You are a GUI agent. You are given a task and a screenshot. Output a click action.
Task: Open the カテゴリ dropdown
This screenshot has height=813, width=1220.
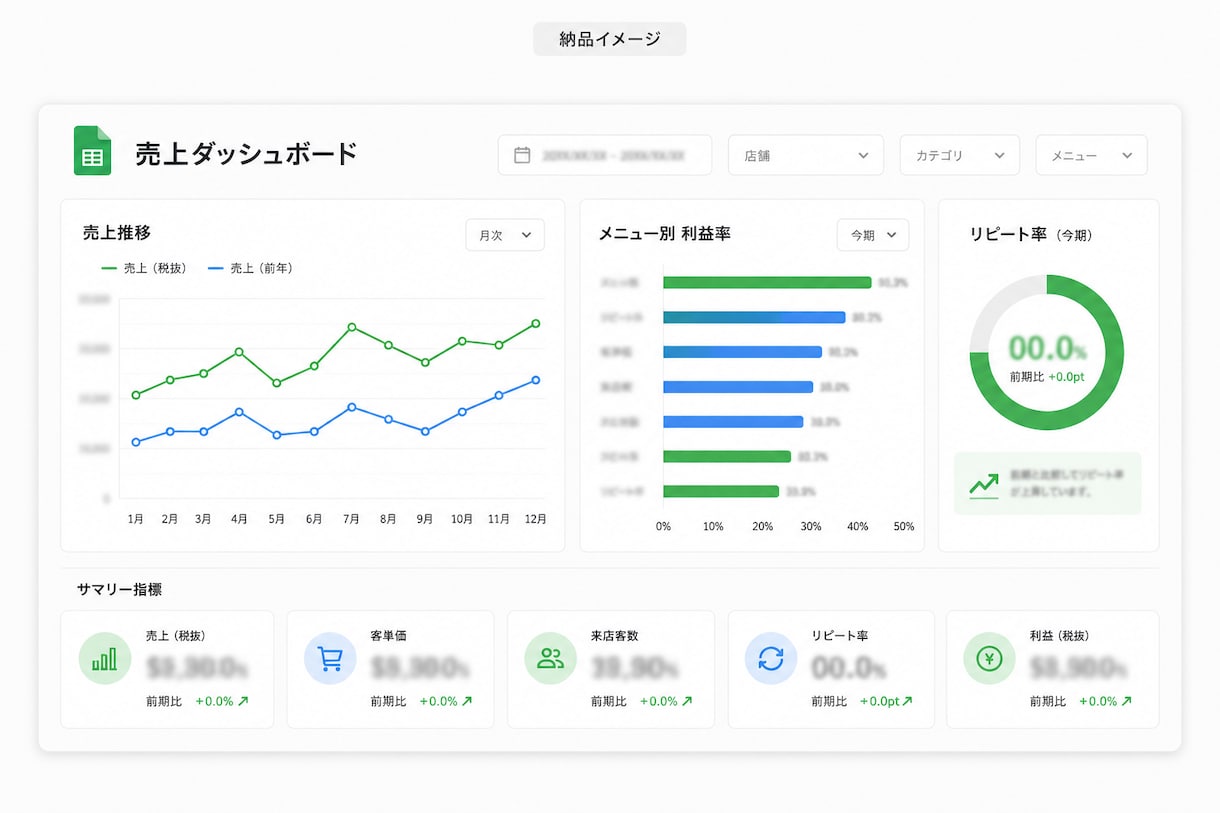click(960, 155)
